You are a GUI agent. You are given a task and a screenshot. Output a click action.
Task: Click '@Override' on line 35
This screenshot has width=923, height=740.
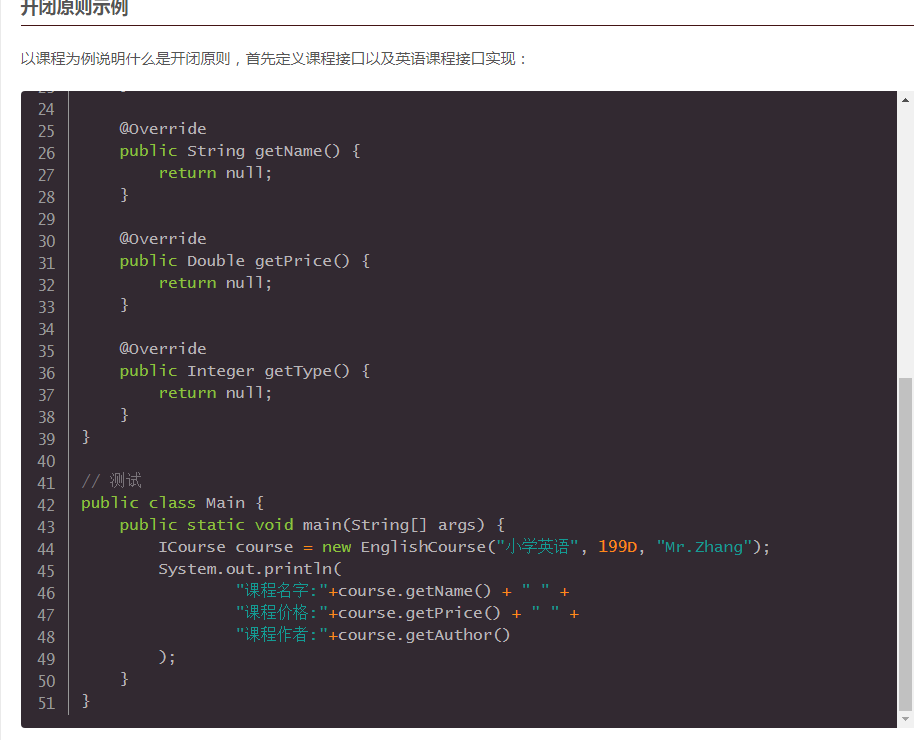(x=163, y=349)
